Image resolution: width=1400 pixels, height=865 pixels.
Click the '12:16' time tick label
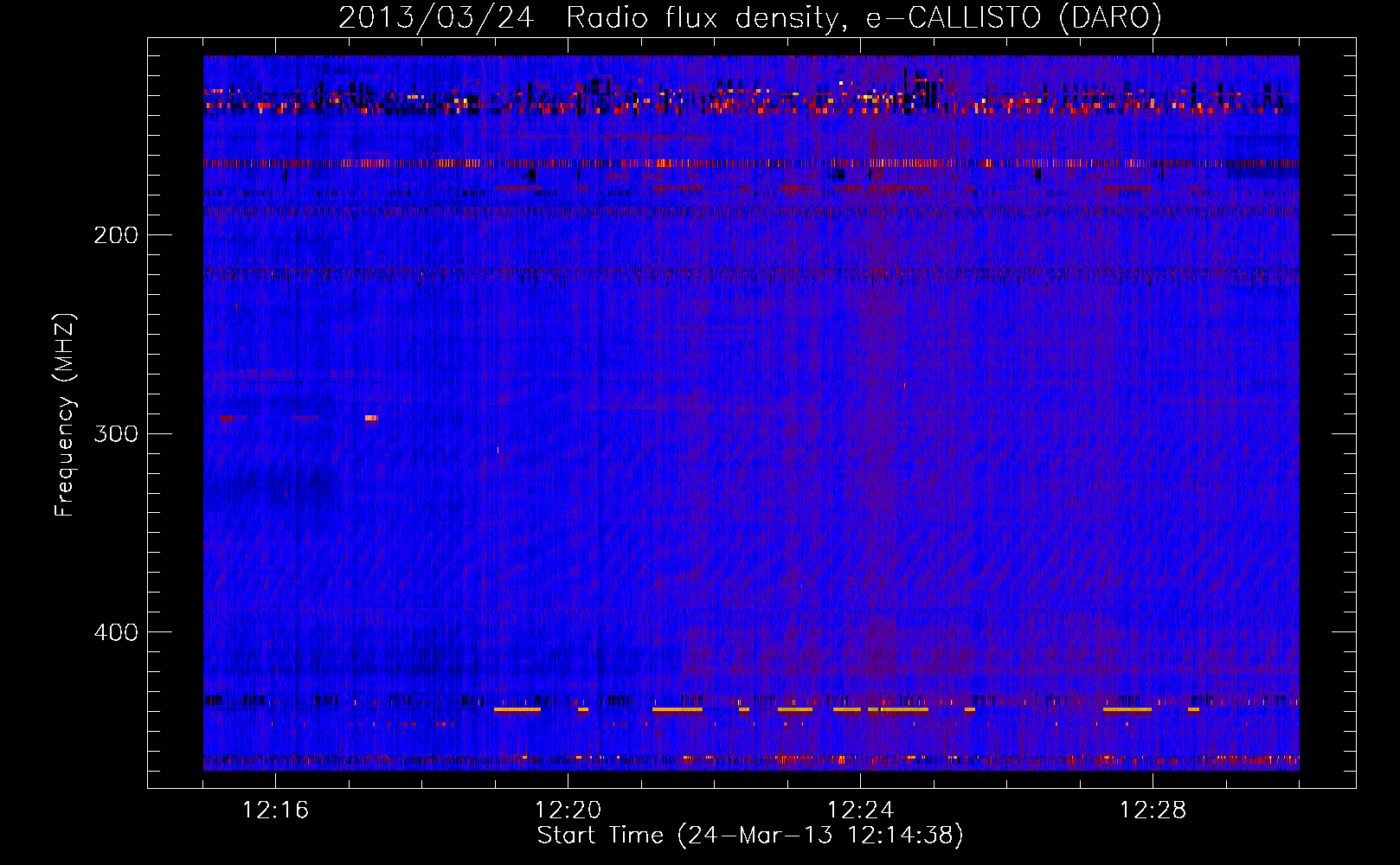275,811
